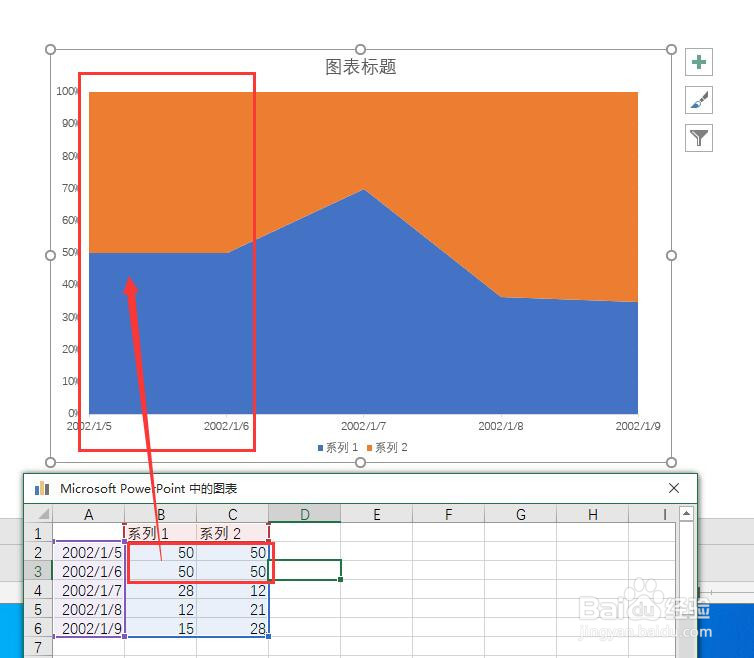
Task: Click the chart icon in data window title bar
Action: pyautogui.click(x=42, y=488)
